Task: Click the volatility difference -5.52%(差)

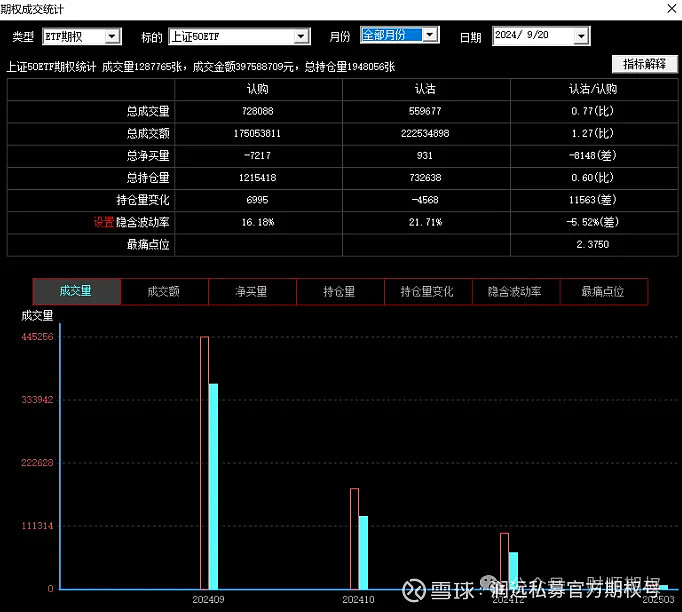Action: tap(592, 222)
